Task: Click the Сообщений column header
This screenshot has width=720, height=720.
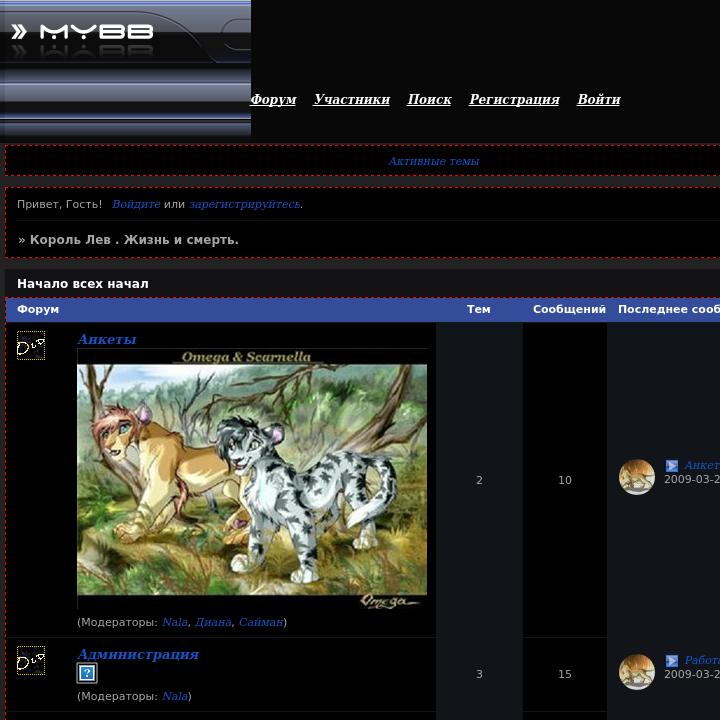Action: (x=569, y=309)
